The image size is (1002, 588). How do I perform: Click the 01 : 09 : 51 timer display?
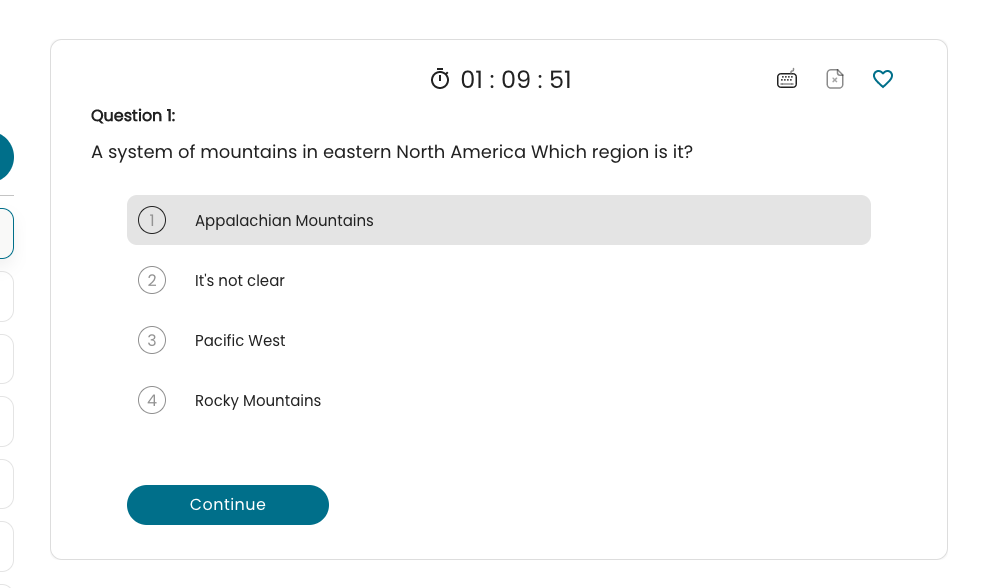pyautogui.click(x=516, y=80)
